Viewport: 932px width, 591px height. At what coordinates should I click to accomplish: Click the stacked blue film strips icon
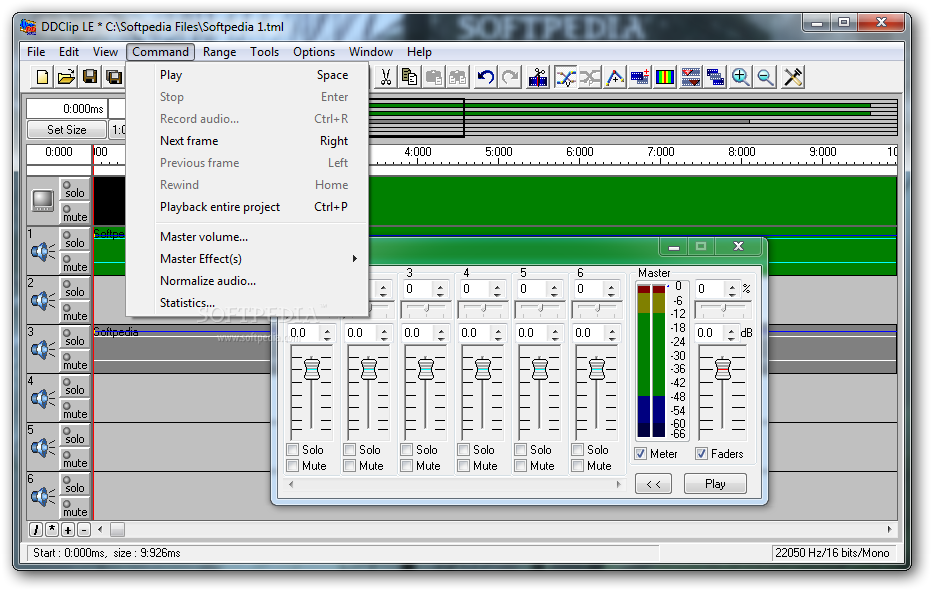click(715, 77)
